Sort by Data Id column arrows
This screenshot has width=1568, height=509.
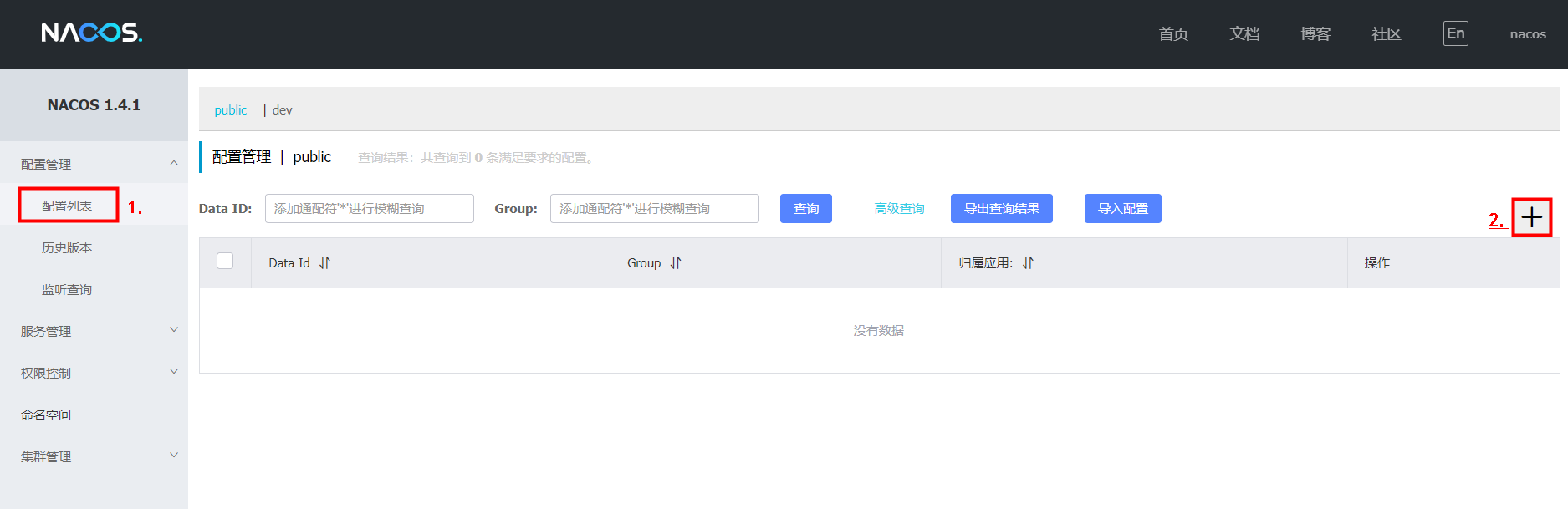(324, 262)
